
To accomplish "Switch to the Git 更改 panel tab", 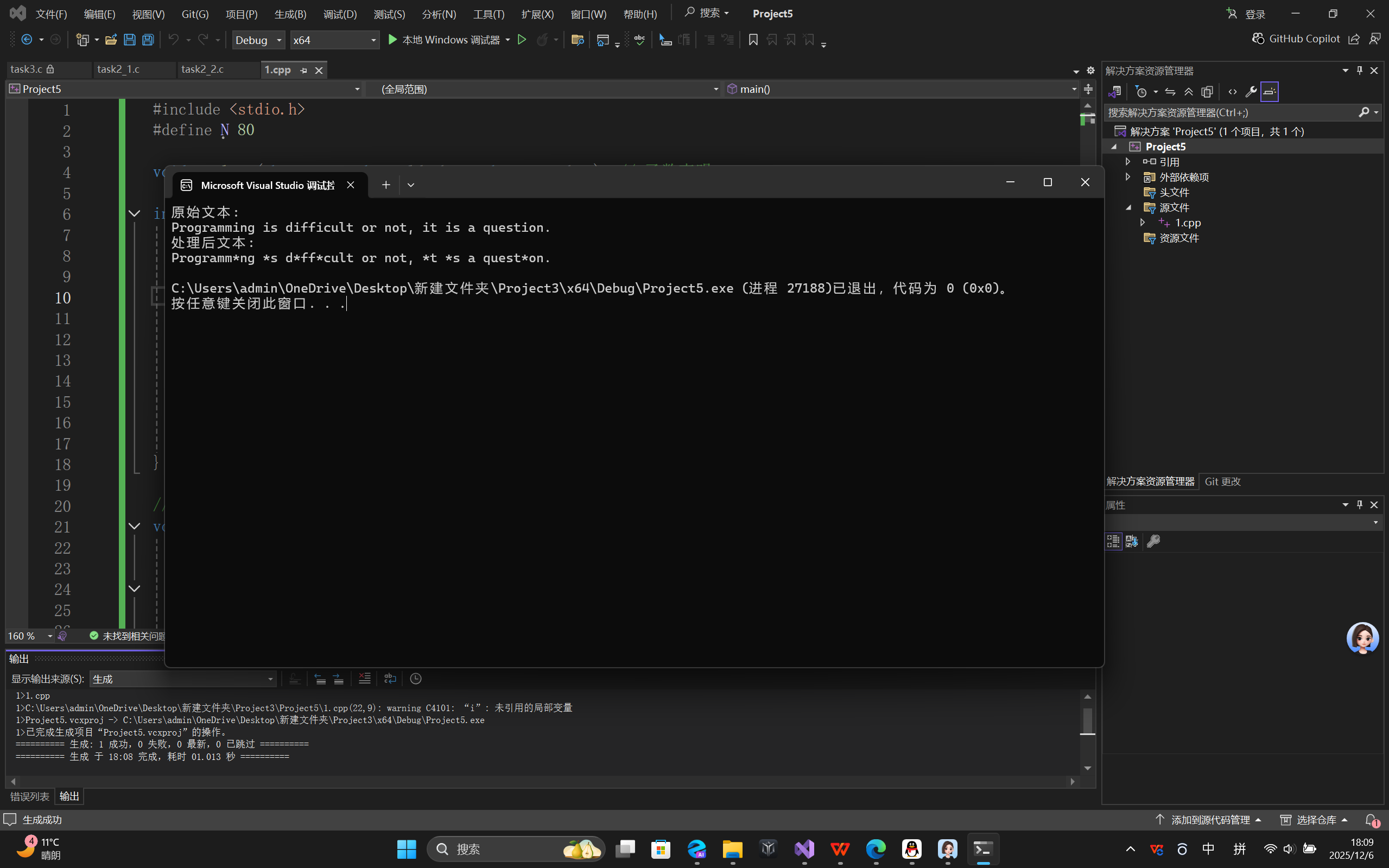I will pyautogui.click(x=1222, y=481).
